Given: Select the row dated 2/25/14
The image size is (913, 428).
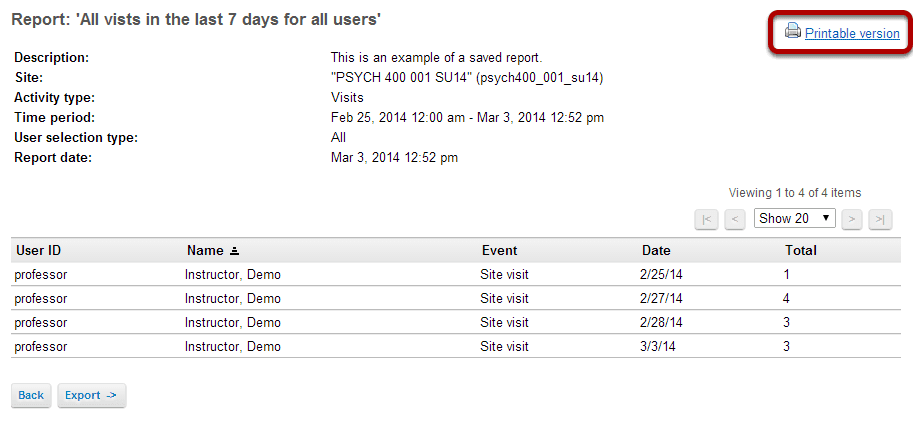Looking at the screenshot, I should 456,274.
